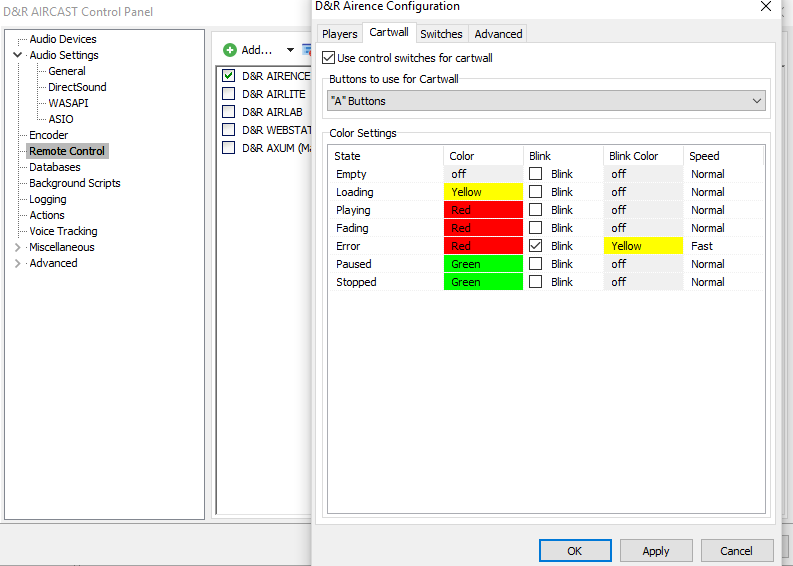Select Encoder in the settings tree
The width and height of the screenshot is (793, 566).
click(x=48, y=135)
